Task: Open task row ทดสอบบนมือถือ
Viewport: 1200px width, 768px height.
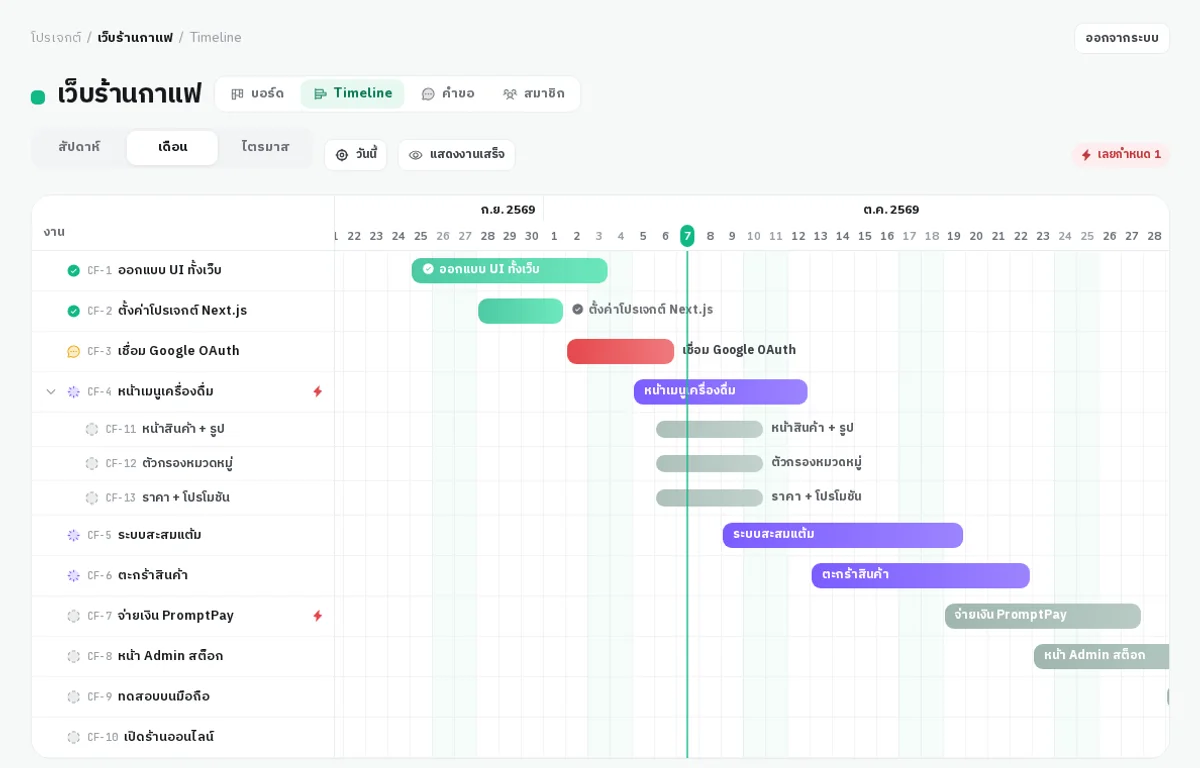Action: click(183, 697)
